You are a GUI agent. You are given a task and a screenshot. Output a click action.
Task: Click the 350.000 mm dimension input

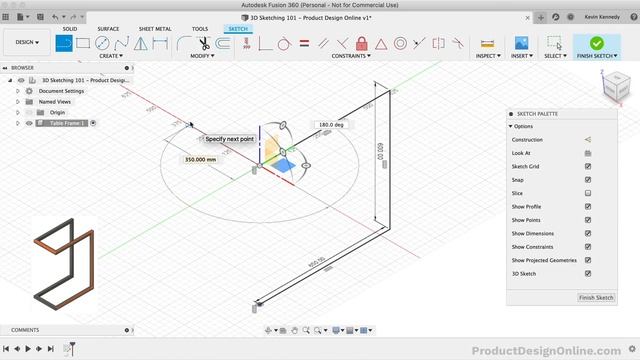click(x=200, y=160)
